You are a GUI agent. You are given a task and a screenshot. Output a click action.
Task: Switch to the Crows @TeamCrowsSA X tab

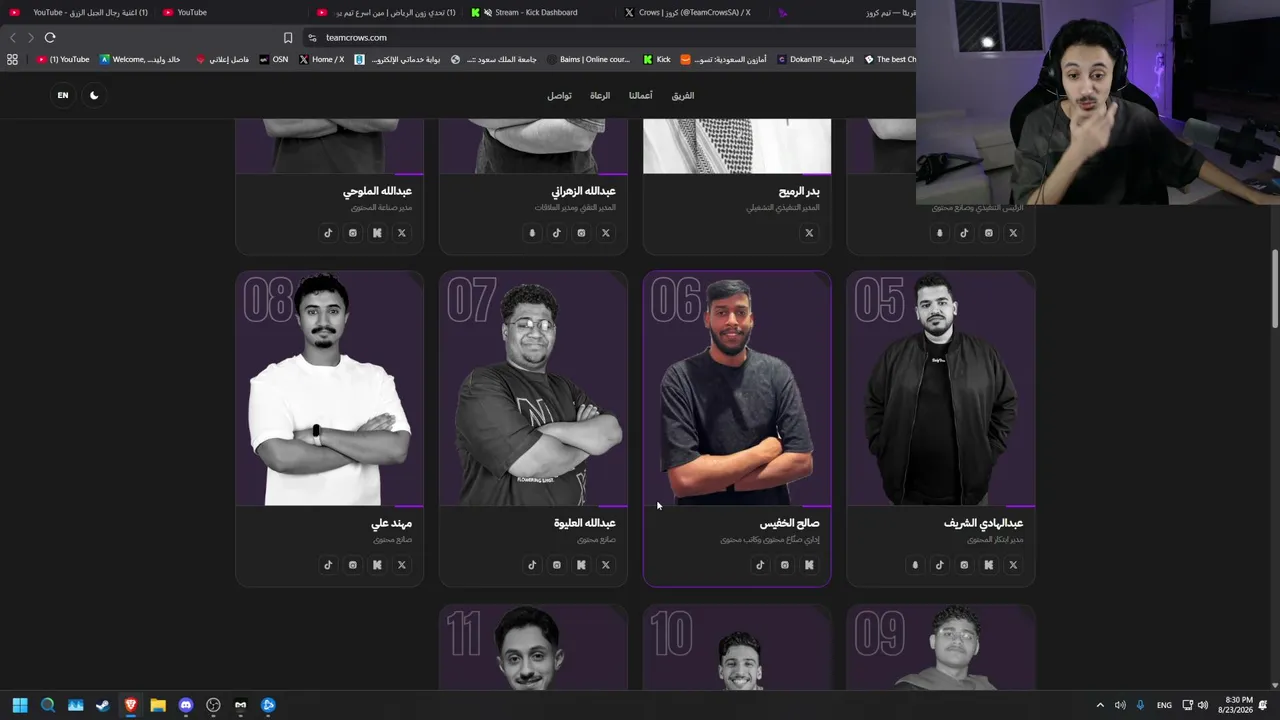click(689, 12)
